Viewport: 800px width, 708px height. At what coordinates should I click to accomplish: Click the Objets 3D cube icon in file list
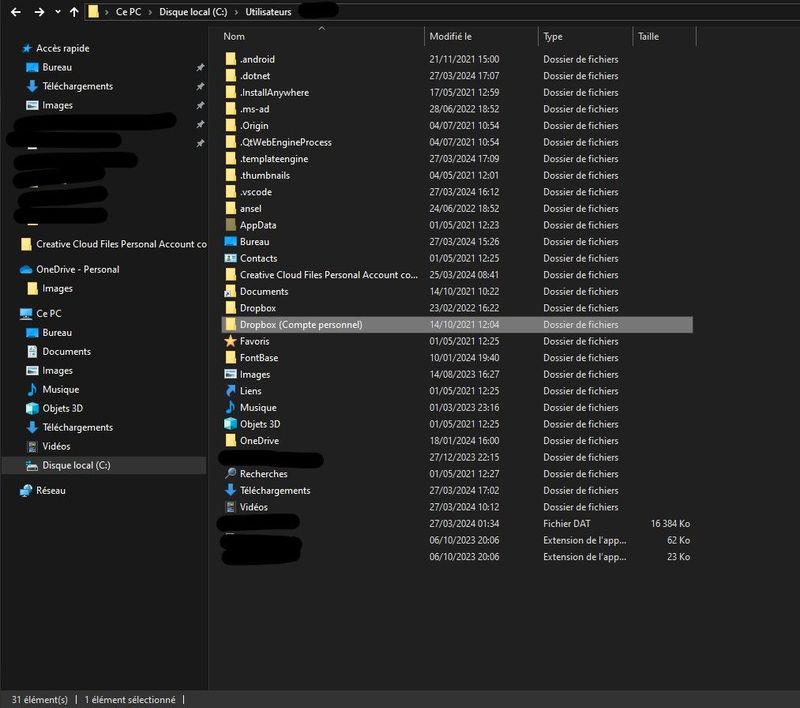tap(231, 424)
